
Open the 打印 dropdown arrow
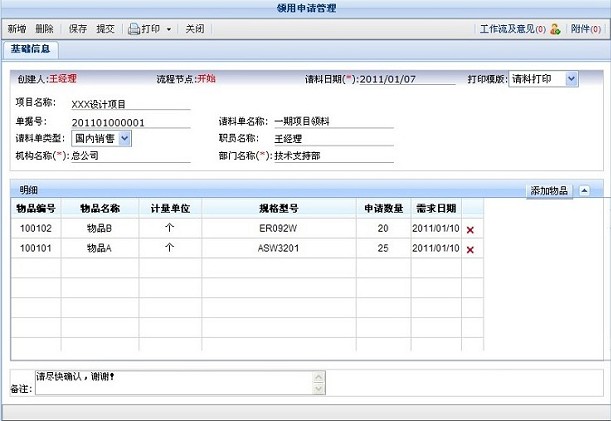tap(169, 30)
